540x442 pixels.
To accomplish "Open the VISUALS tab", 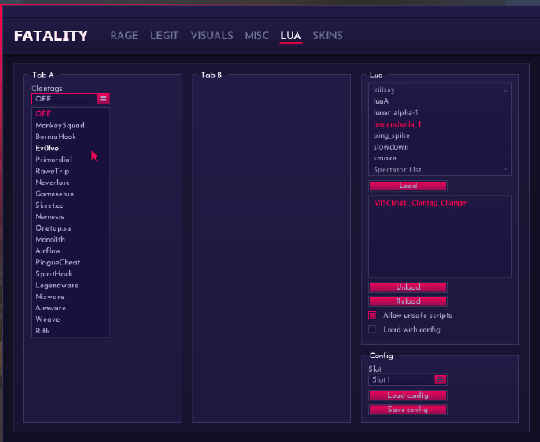I will [x=212, y=35].
